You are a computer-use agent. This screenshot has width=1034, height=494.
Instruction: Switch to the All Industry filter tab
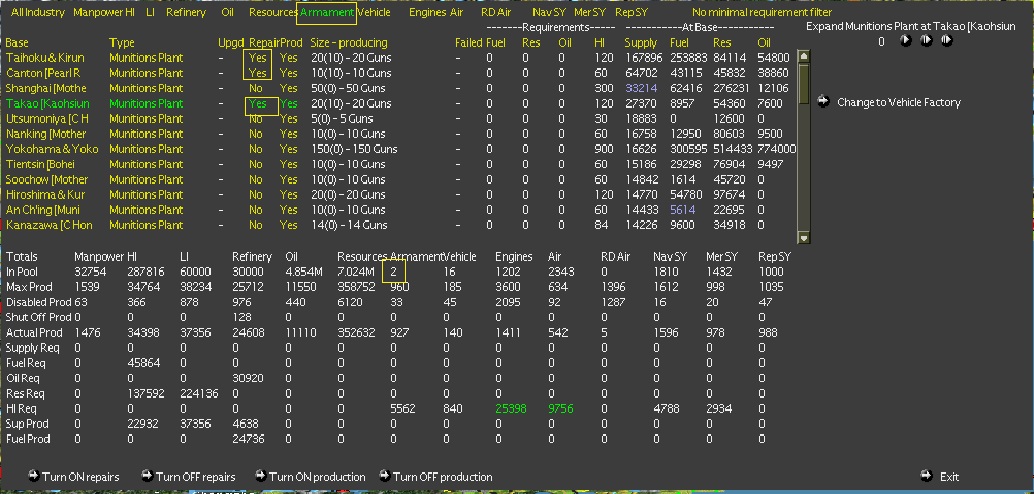click(38, 13)
